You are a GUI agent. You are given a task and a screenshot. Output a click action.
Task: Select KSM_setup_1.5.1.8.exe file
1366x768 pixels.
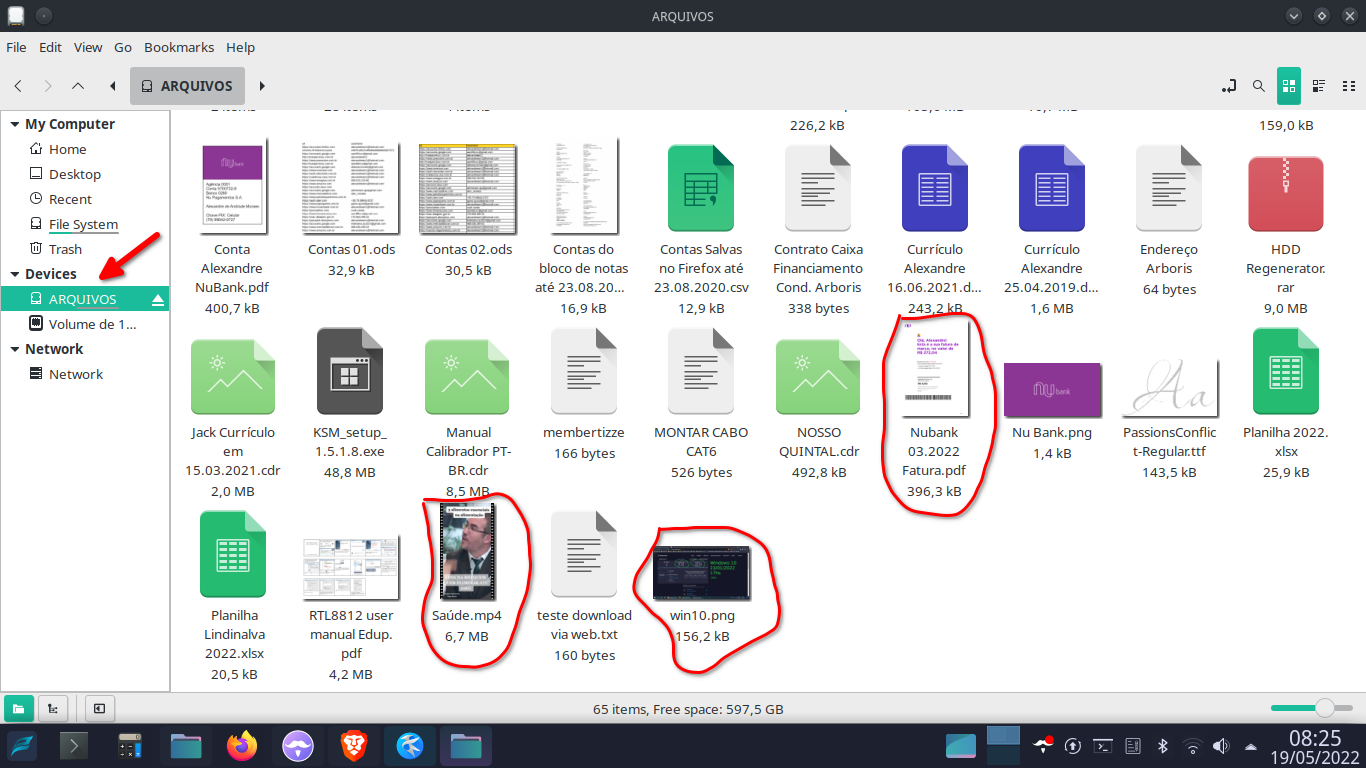click(349, 404)
